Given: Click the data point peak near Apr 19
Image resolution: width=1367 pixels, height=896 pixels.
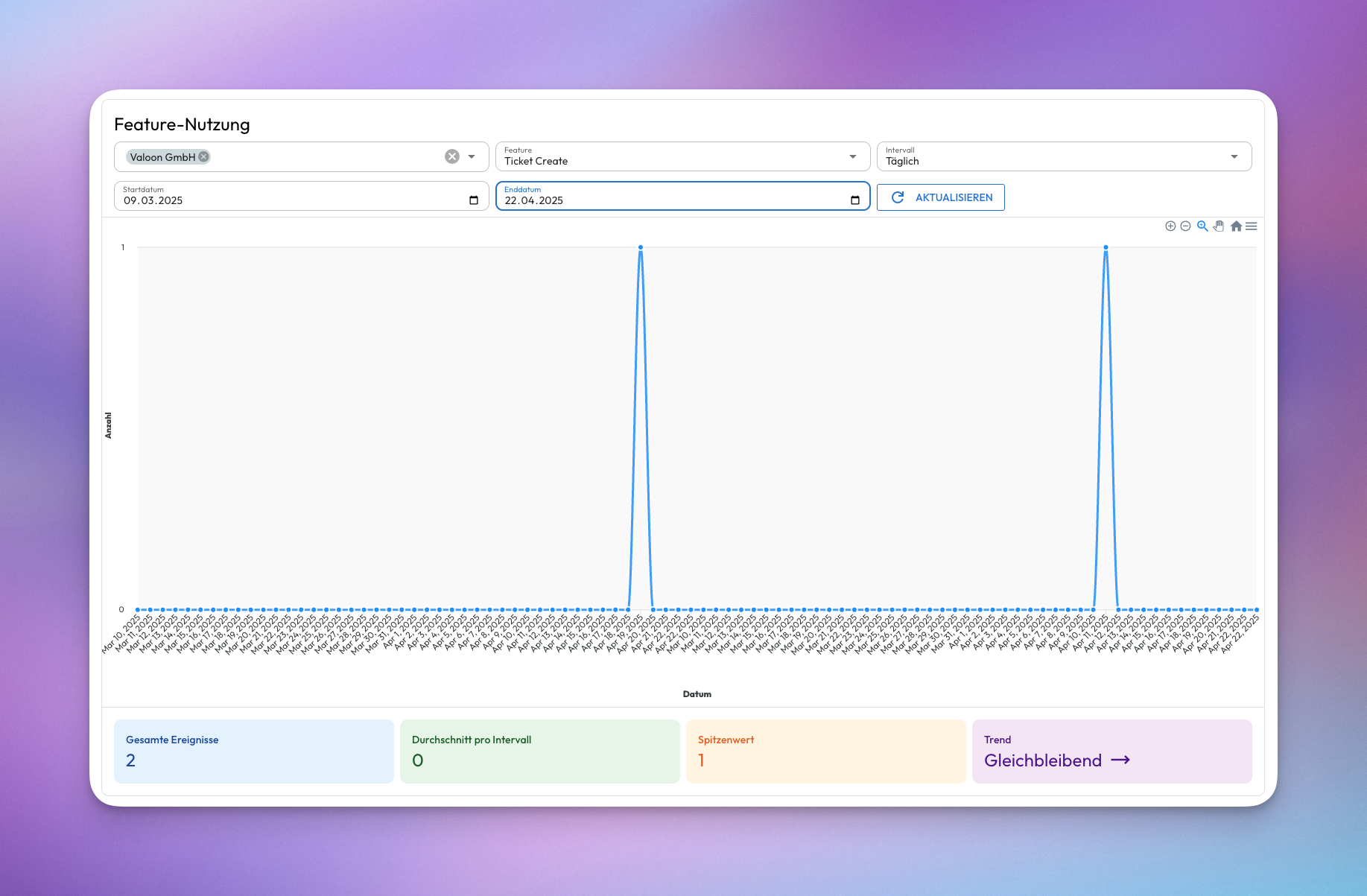Looking at the screenshot, I should pyautogui.click(x=640, y=247).
